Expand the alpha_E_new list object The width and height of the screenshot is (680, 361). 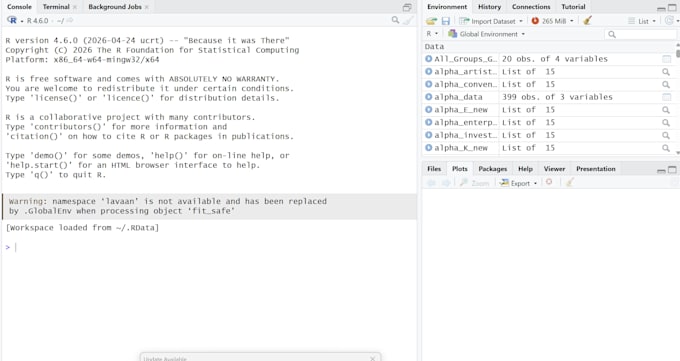coord(428,110)
